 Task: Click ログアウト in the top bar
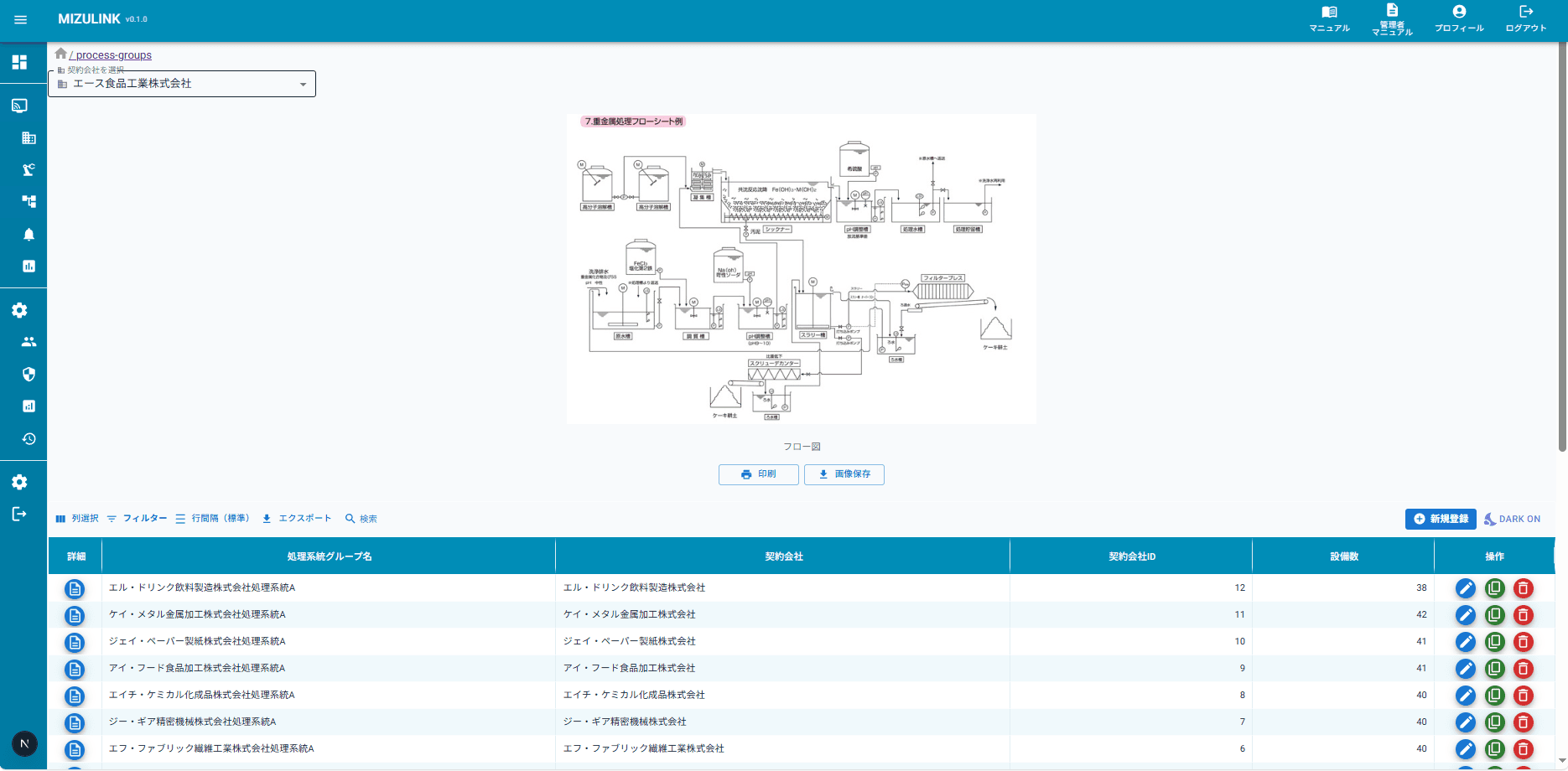click(x=1526, y=19)
